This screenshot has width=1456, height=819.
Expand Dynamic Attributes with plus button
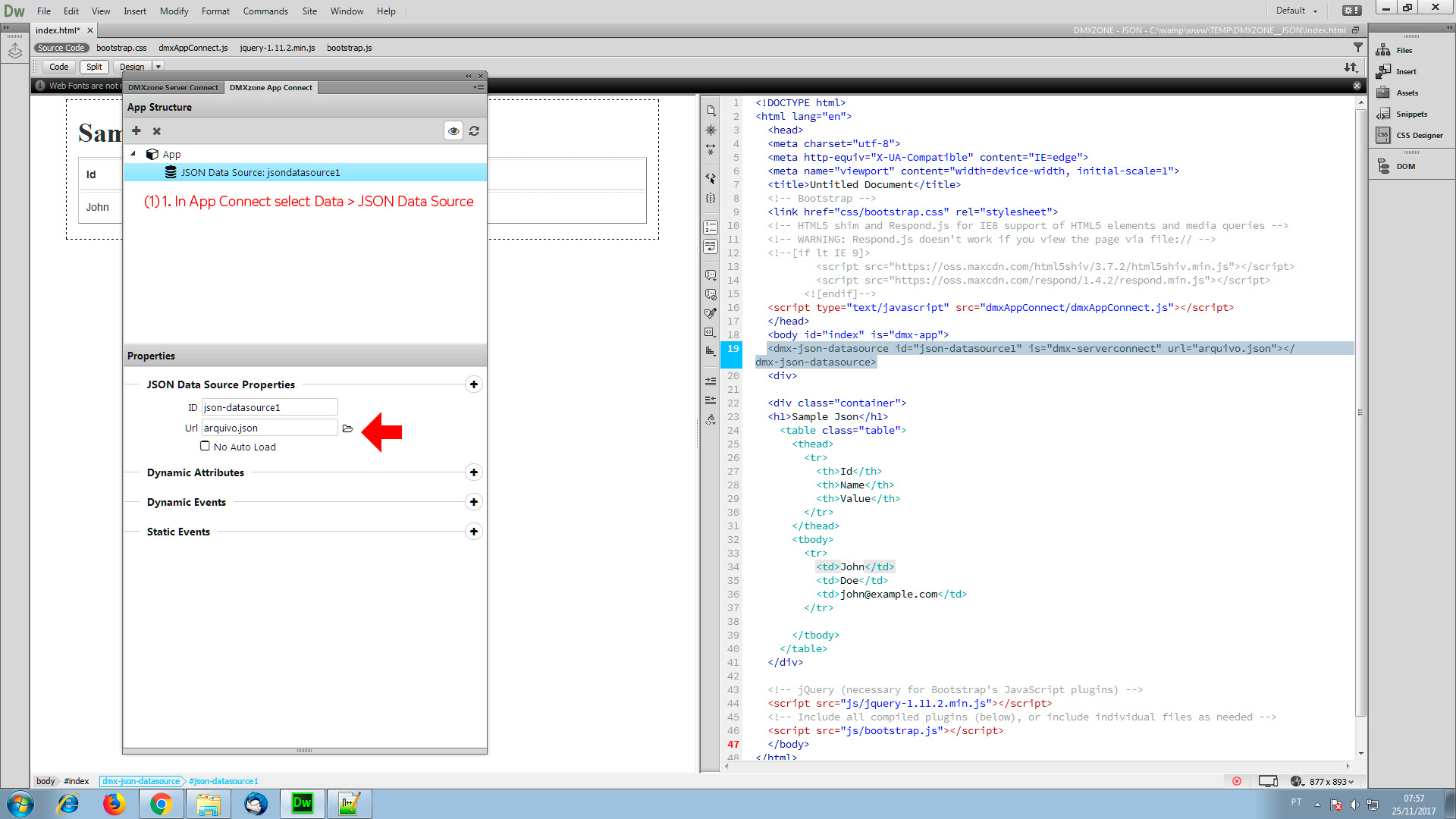[474, 472]
